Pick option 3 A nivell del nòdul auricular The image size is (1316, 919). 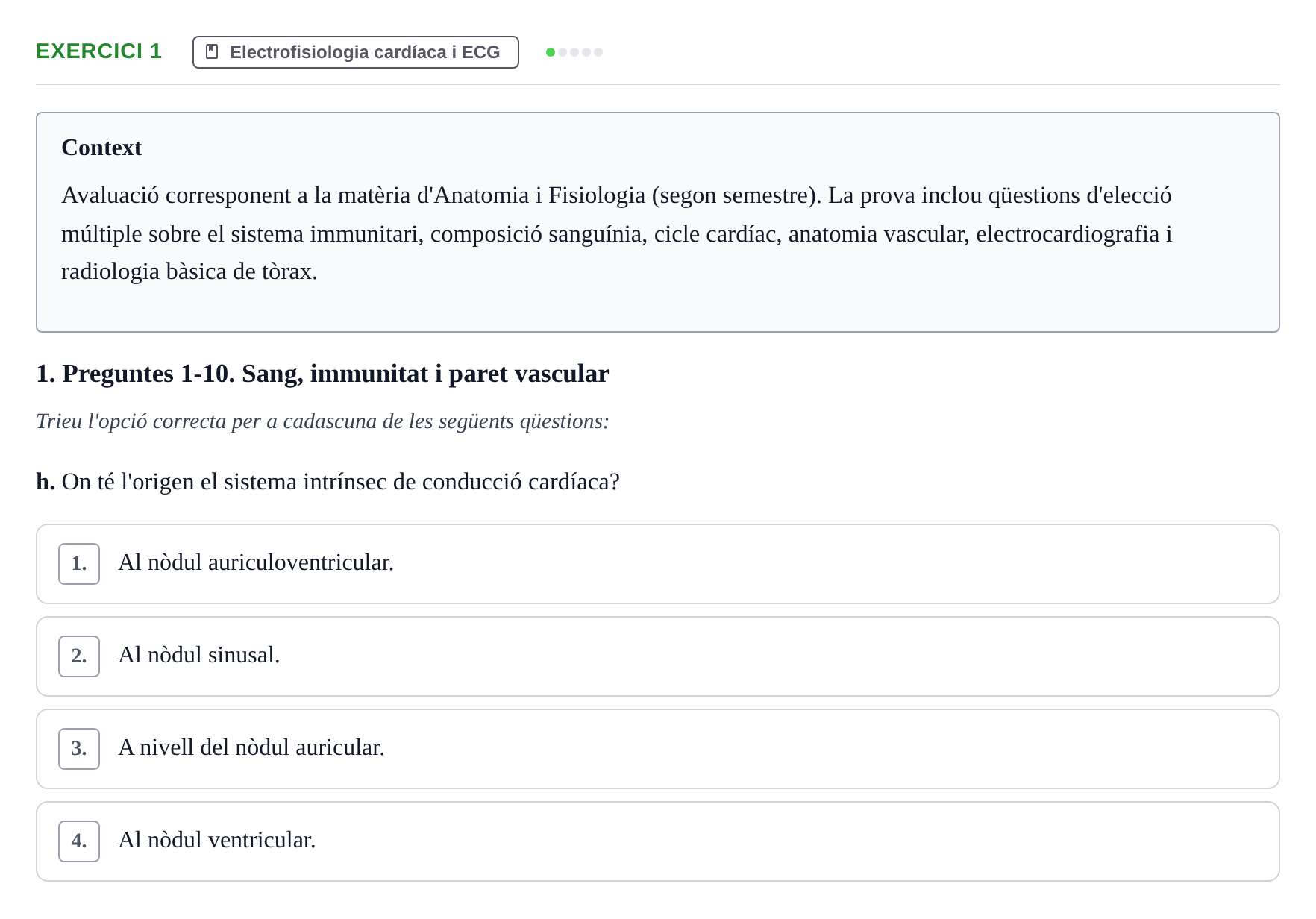(658, 749)
